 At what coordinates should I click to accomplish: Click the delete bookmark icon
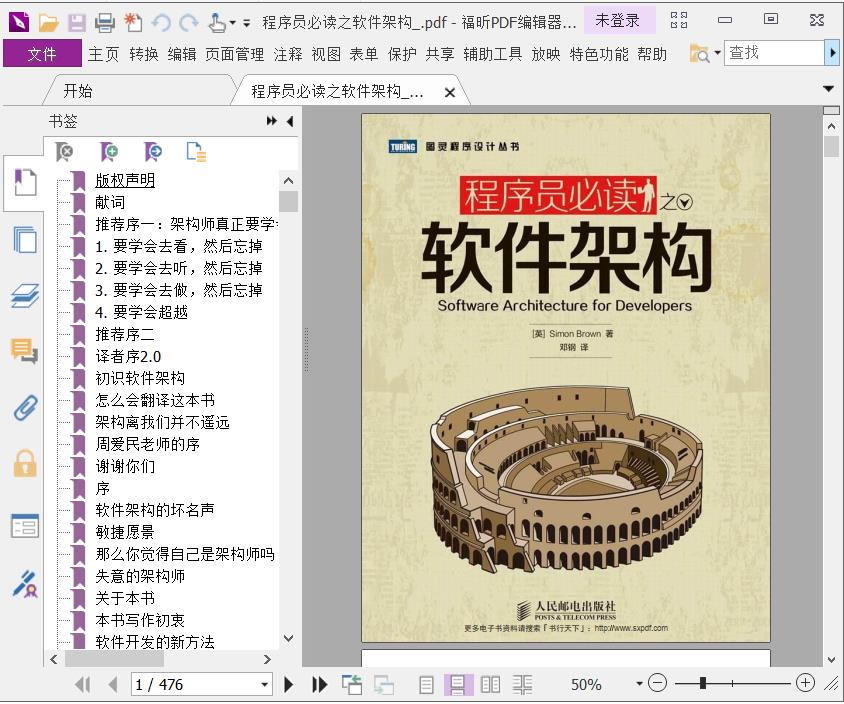click(x=64, y=152)
